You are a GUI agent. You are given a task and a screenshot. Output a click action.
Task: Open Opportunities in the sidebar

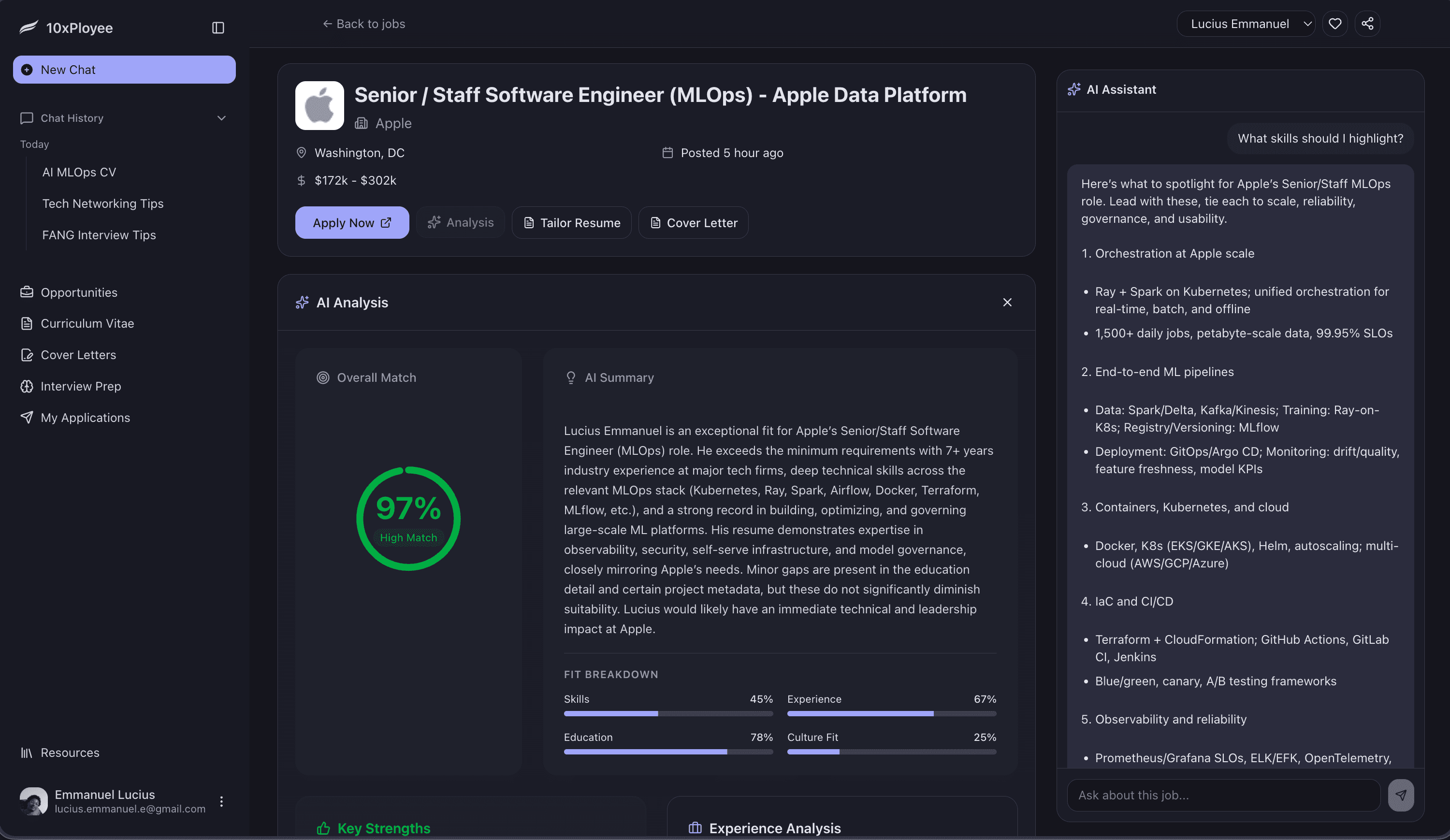[78, 292]
